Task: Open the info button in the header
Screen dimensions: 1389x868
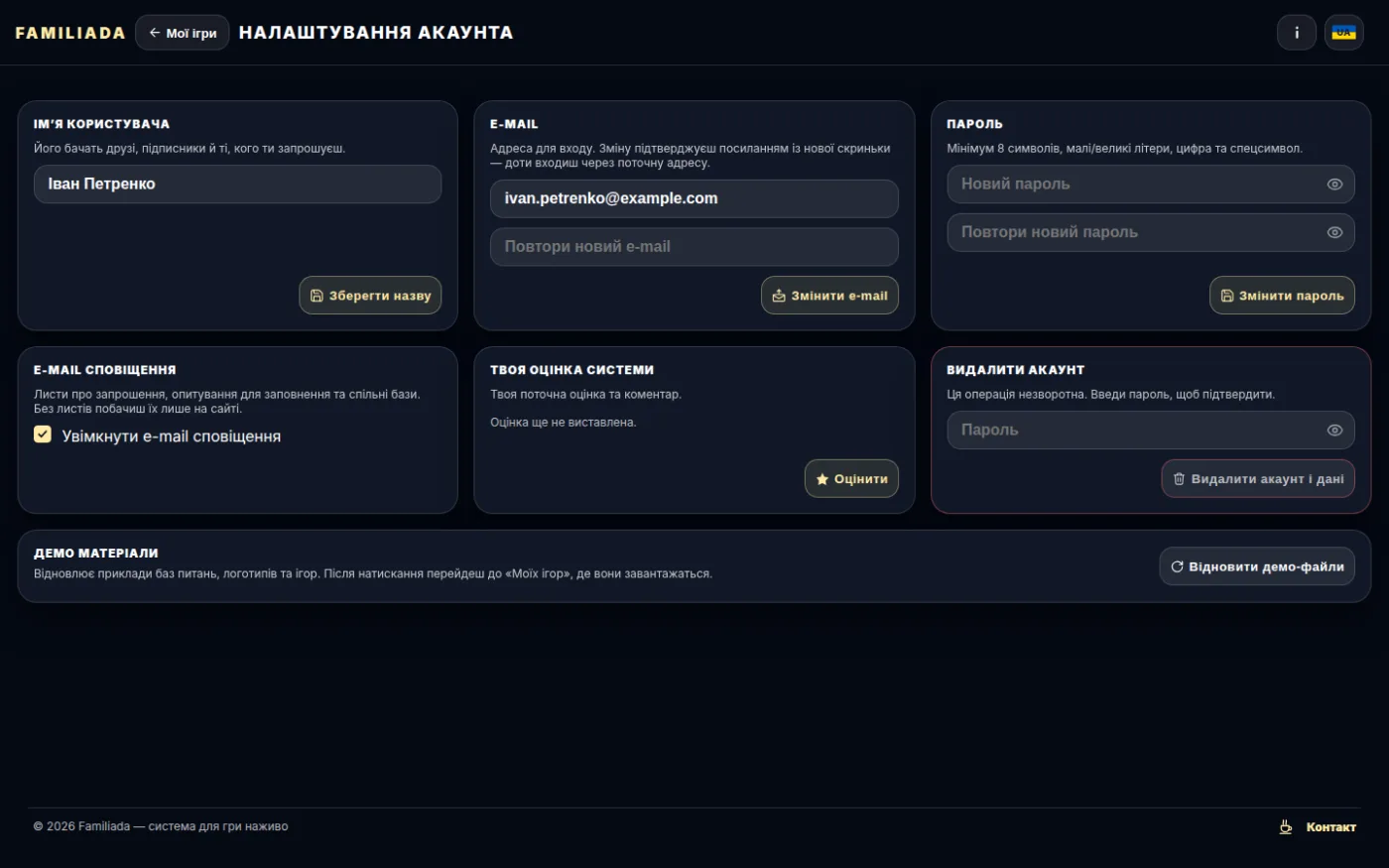Action: pyautogui.click(x=1296, y=33)
